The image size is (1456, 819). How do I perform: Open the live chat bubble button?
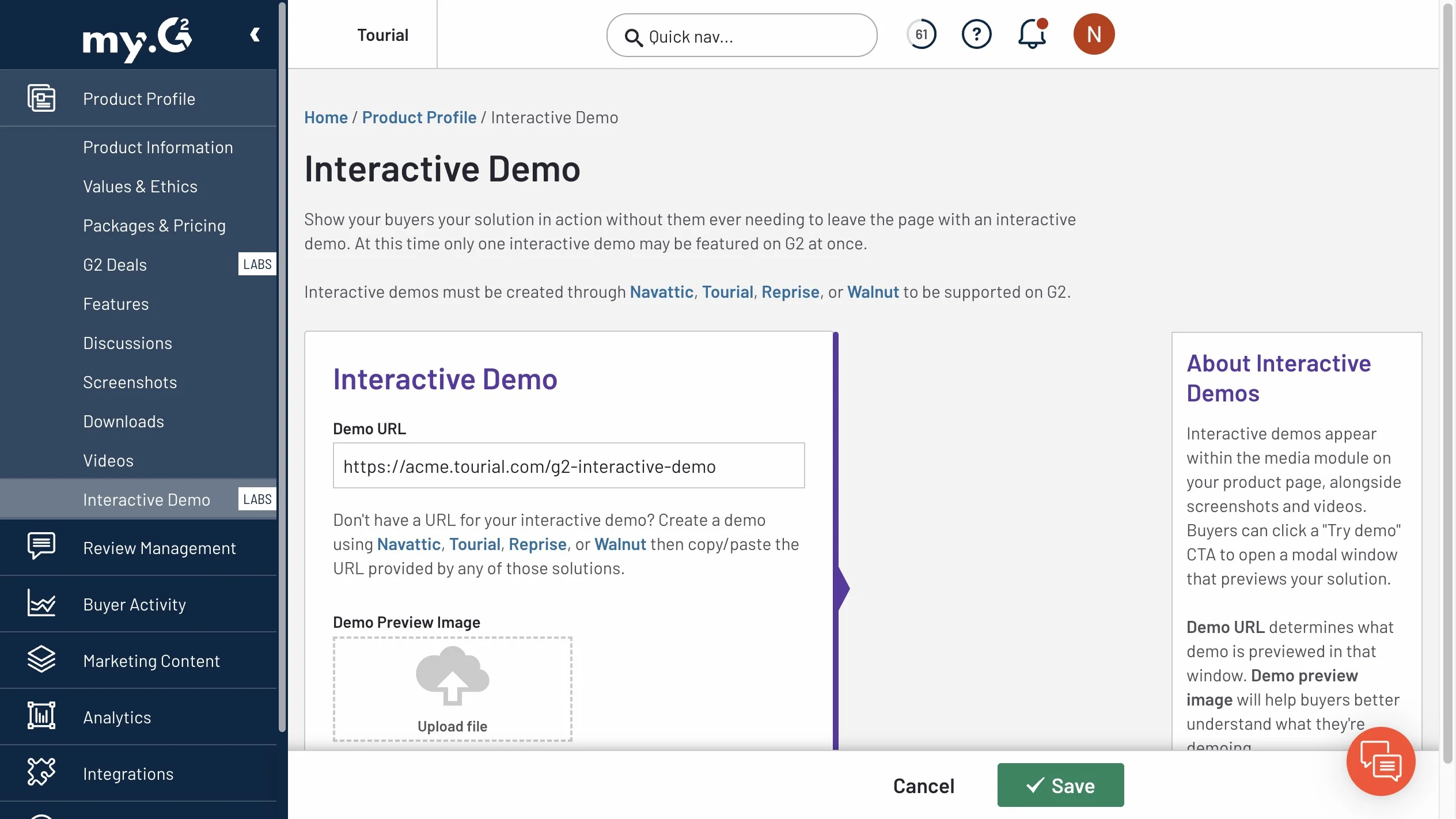[1381, 761]
